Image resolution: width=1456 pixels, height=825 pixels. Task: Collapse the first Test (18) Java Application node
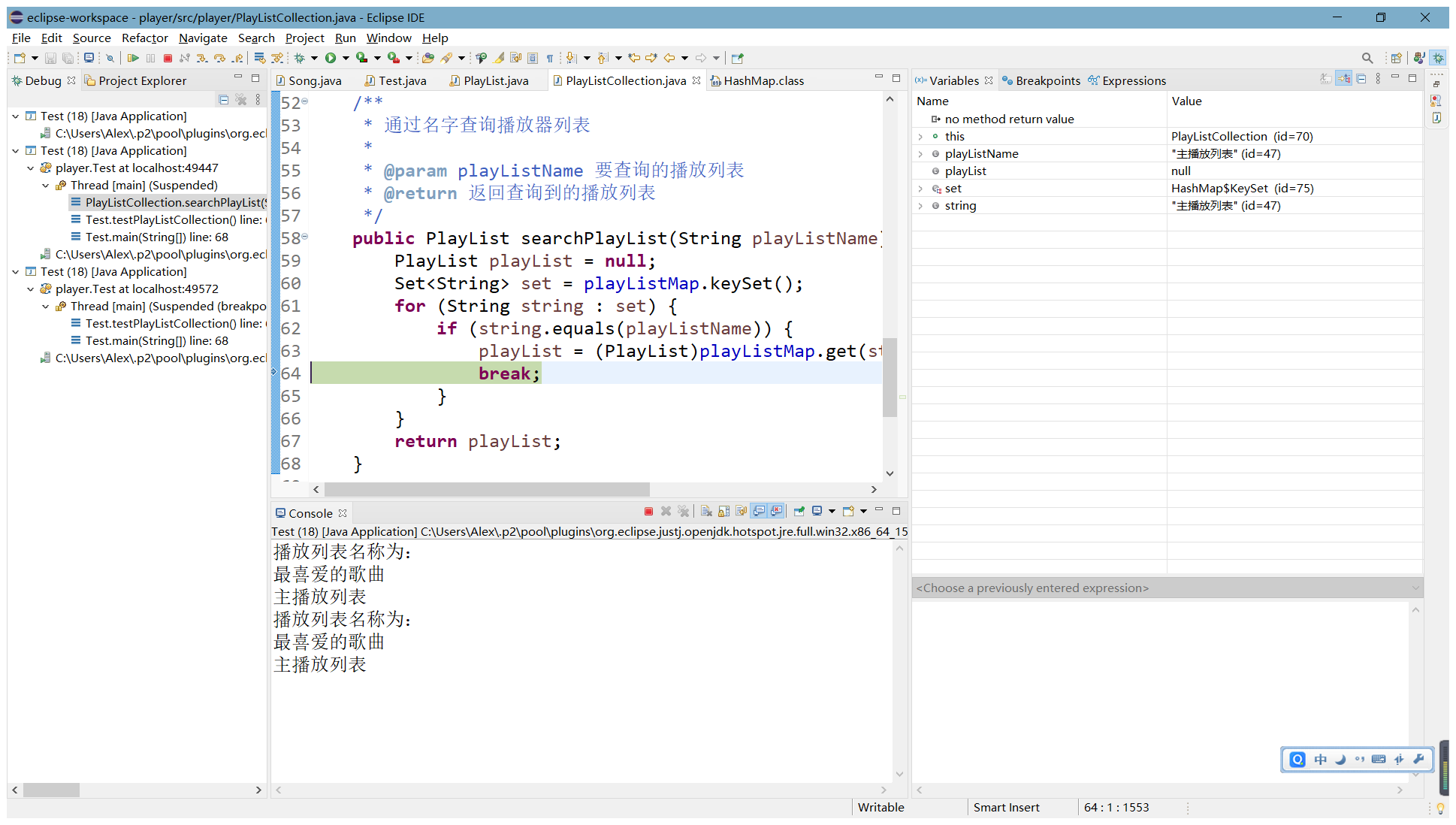coord(16,116)
